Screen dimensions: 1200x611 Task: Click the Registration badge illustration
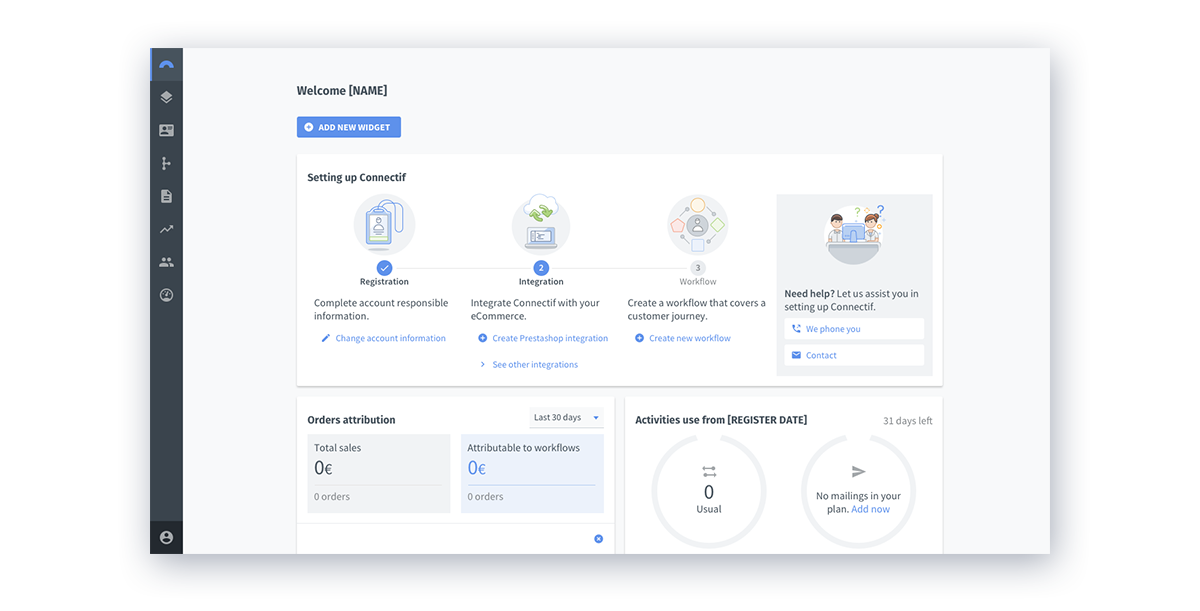pyautogui.click(x=384, y=224)
